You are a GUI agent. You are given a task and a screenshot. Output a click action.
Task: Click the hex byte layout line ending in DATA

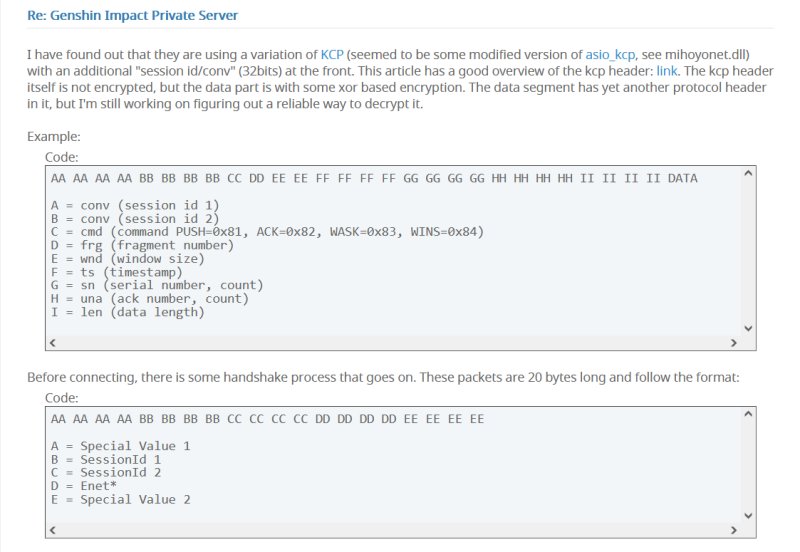pos(374,179)
